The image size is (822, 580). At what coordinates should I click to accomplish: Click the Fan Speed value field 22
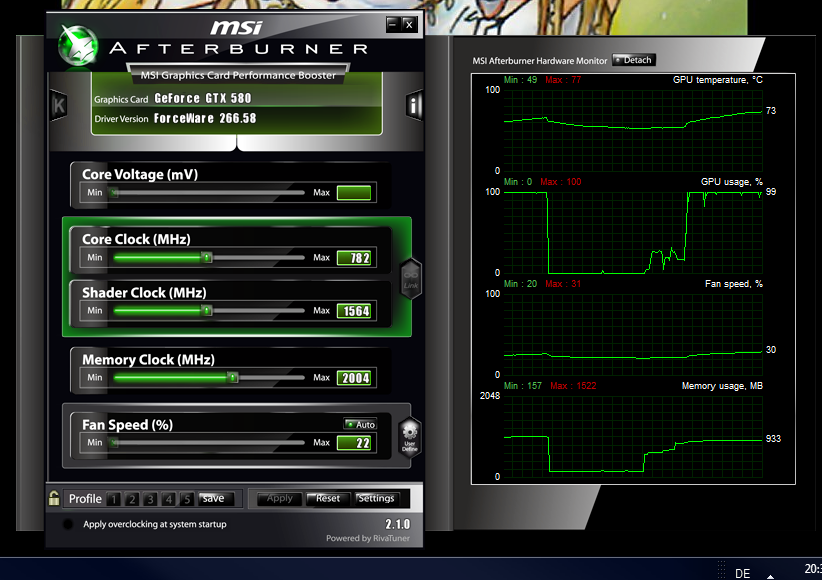(x=354, y=443)
